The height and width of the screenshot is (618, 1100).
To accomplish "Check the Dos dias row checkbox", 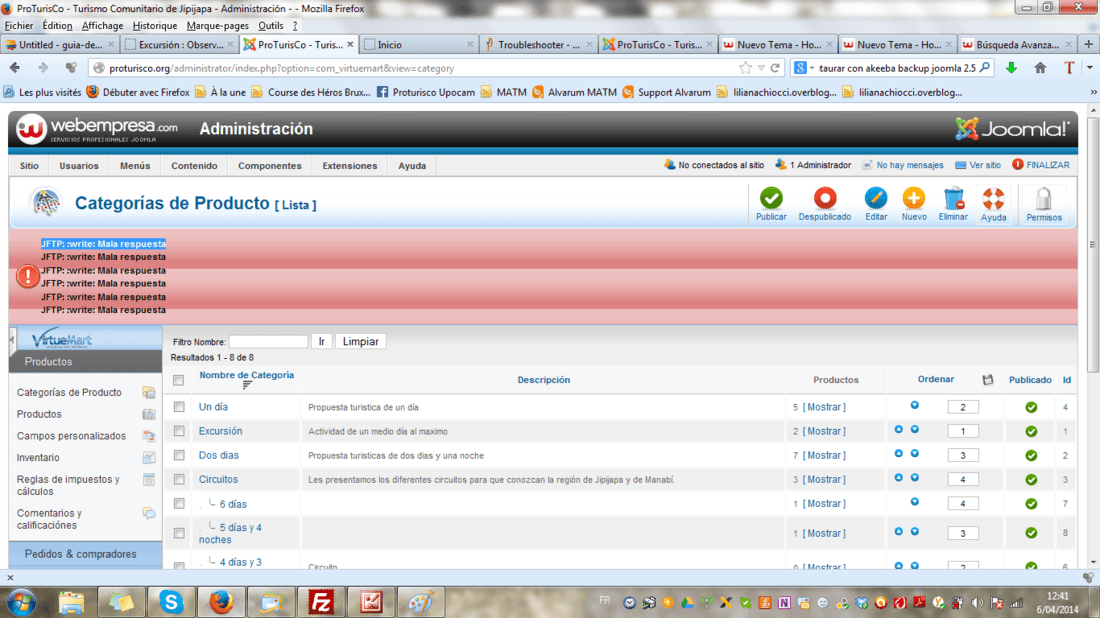I will click(x=180, y=455).
